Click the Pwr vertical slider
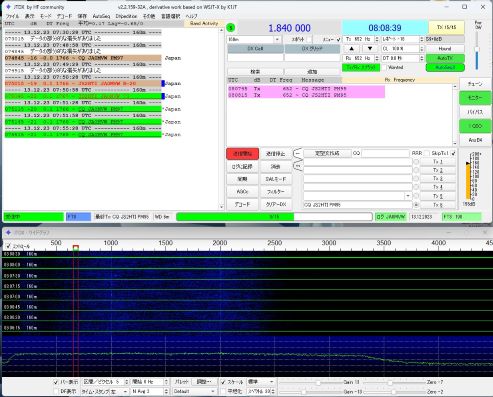Viewport: 493px width, 397px height. point(477,50)
